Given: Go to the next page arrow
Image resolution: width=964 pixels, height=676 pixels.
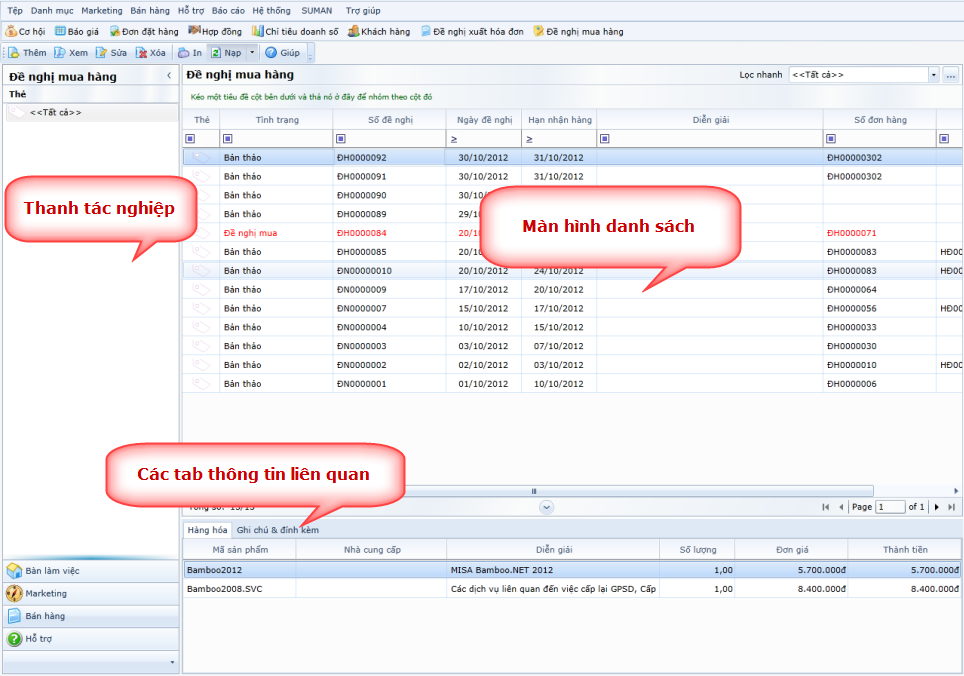Looking at the screenshot, I should (x=936, y=507).
